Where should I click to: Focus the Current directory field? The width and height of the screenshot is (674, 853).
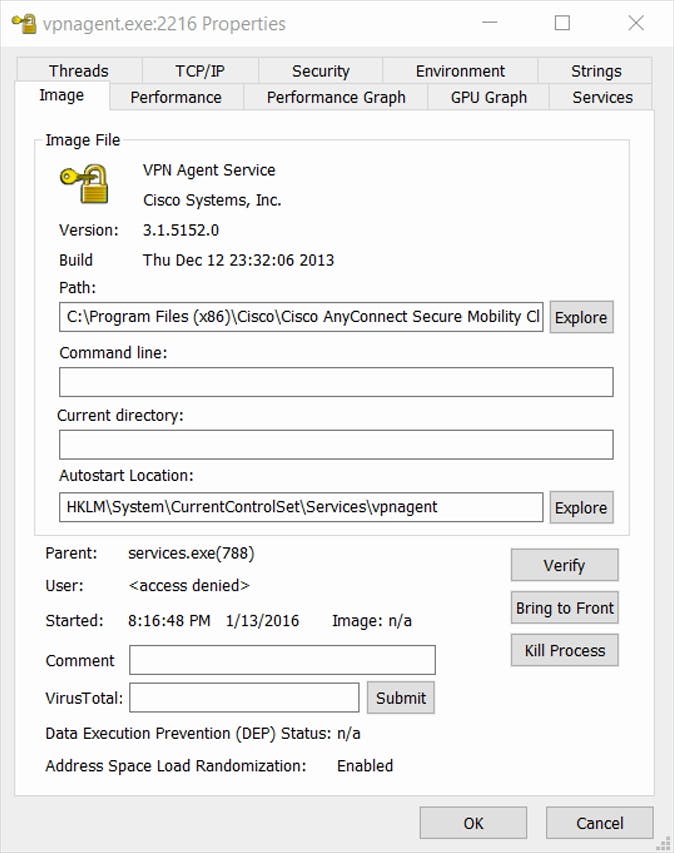(336, 444)
